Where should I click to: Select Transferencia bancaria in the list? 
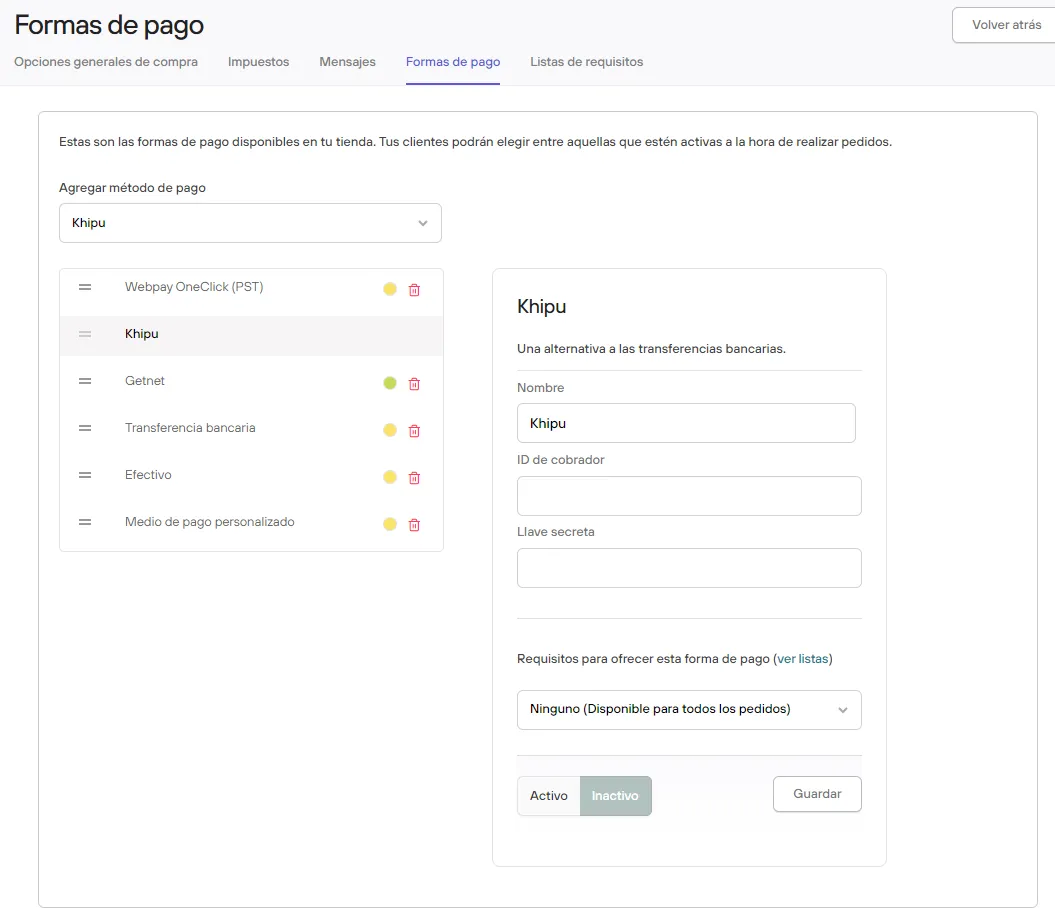pyautogui.click(x=251, y=429)
